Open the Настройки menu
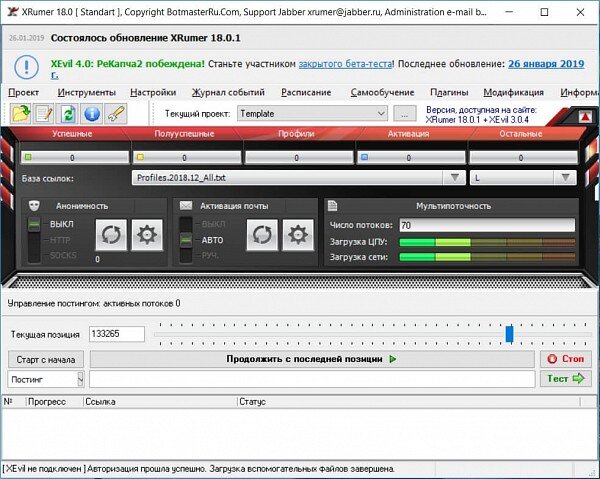600x479 pixels. tap(153, 92)
